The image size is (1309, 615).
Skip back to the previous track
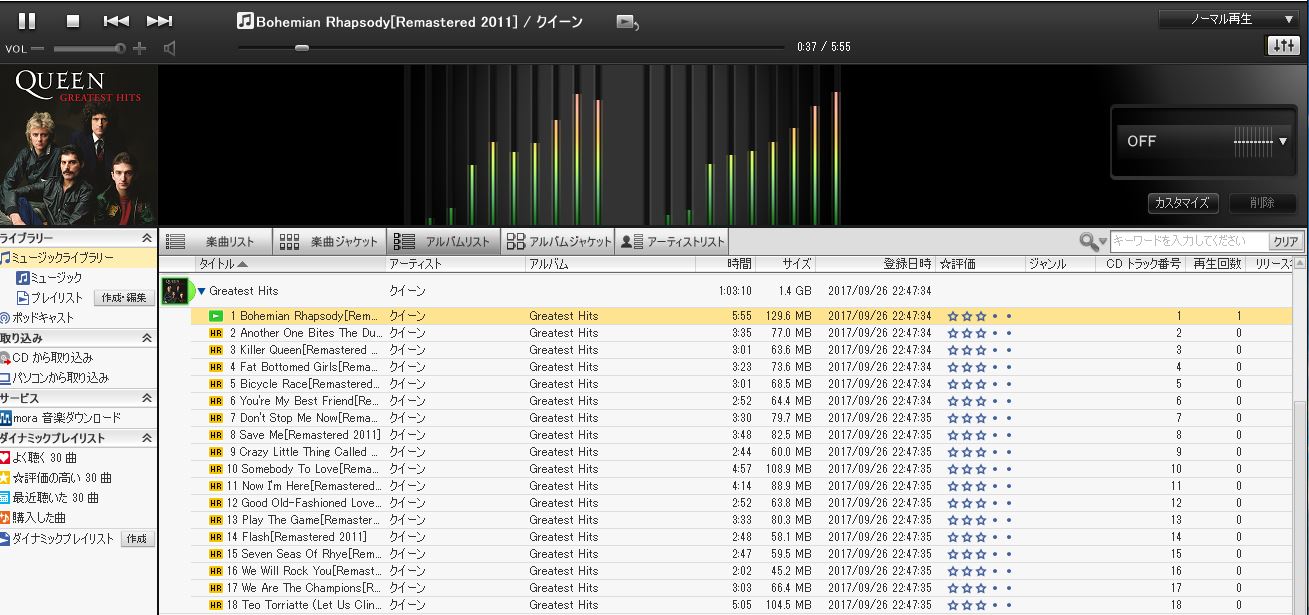[x=116, y=21]
